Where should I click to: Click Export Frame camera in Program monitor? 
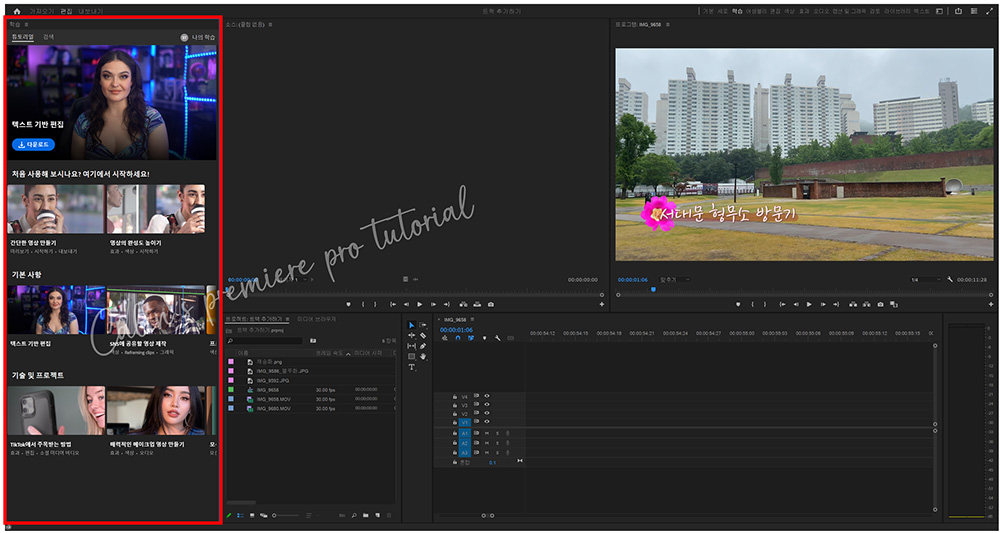(x=880, y=304)
